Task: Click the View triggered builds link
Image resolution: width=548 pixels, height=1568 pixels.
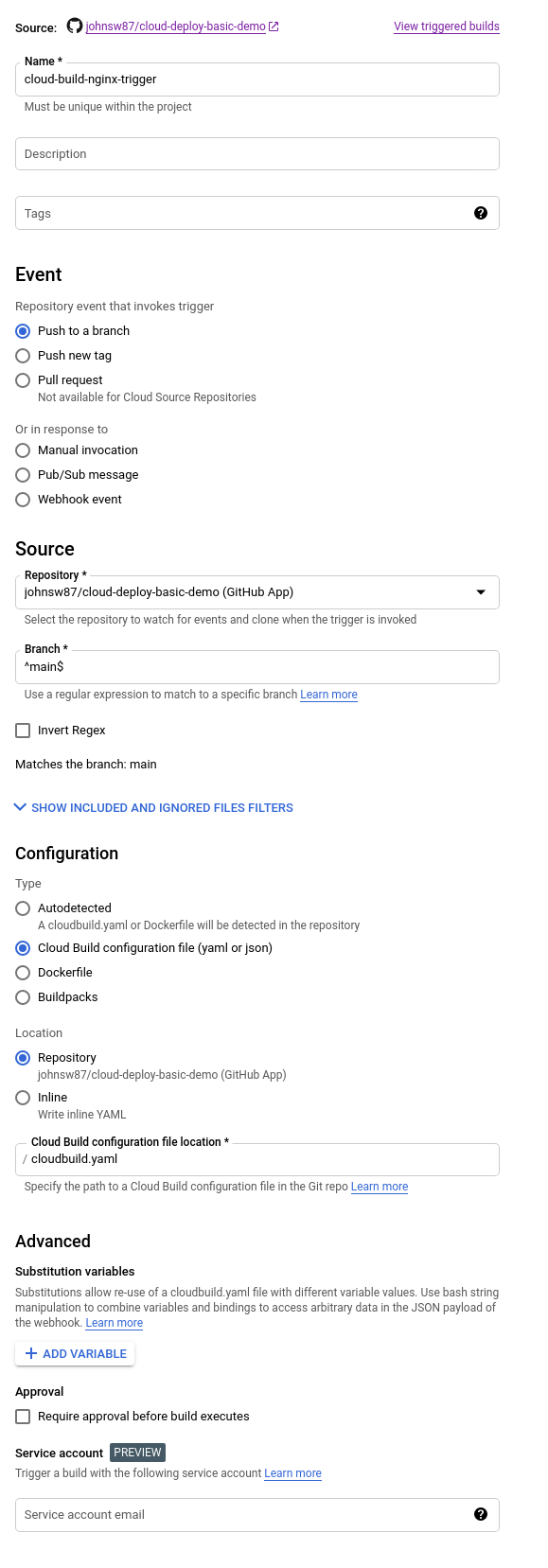Action: [x=447, y=26]
